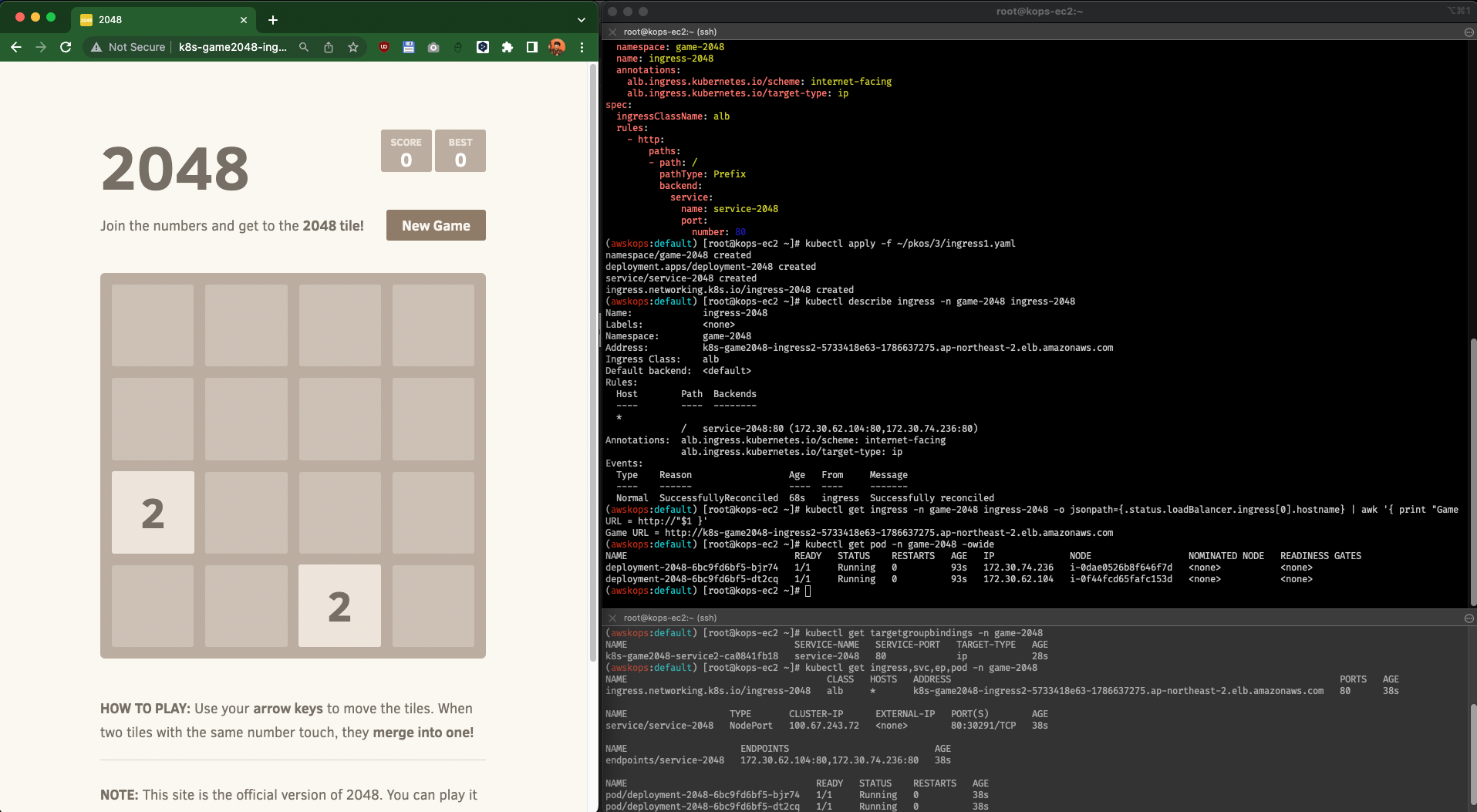Open the gray camera screenshot extension
Screen dimensions: 1477x812
click(433, 47)
